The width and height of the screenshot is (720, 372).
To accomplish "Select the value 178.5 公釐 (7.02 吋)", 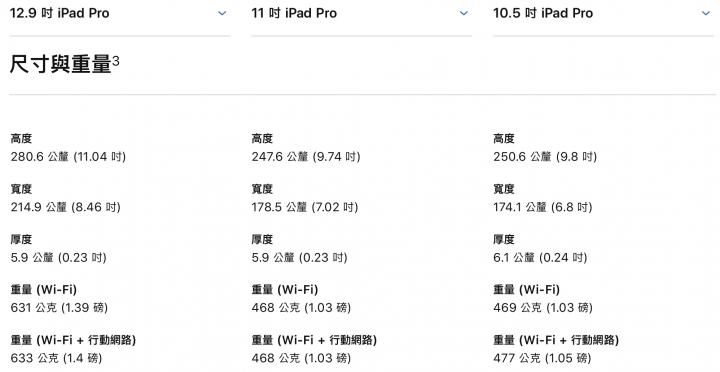I will [x=305, y=207].
